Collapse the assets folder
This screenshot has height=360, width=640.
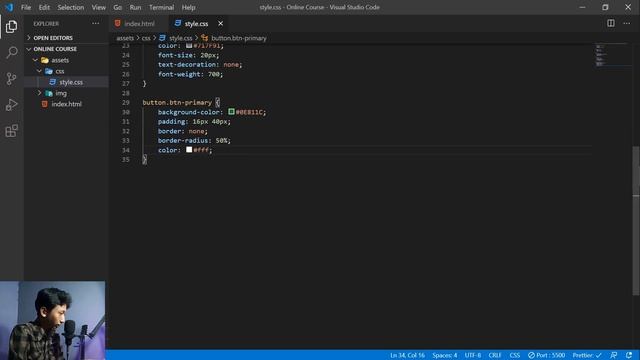pyautogui.click(x=65, y=60)
